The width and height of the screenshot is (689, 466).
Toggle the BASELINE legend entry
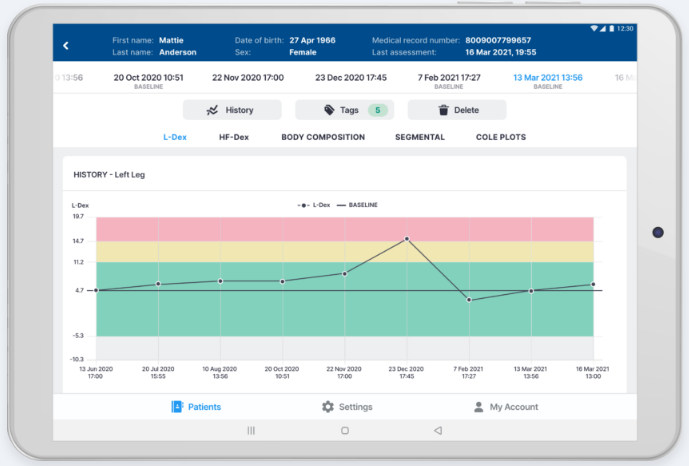tap(358, 205)
